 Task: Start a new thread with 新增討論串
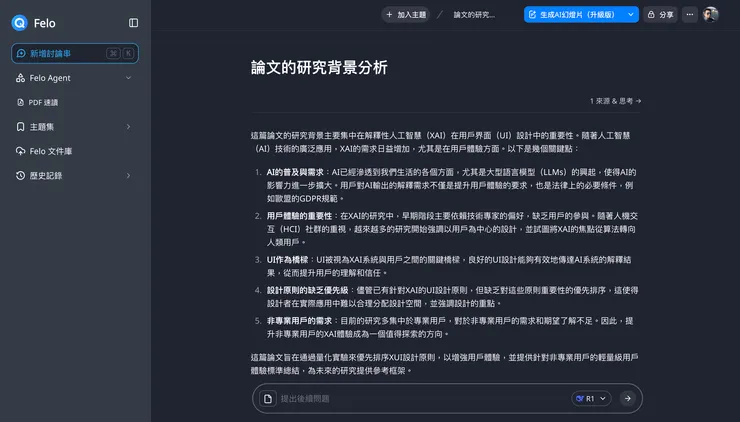pos(75,53)
